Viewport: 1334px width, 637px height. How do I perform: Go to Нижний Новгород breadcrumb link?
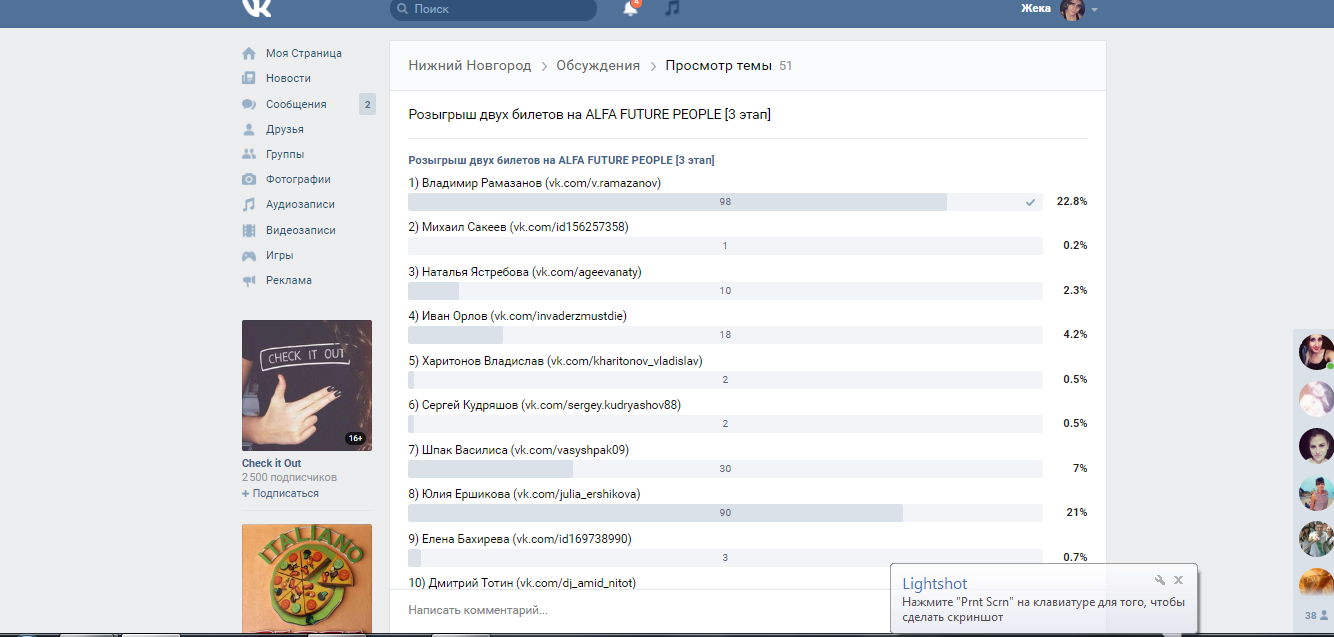470,65
